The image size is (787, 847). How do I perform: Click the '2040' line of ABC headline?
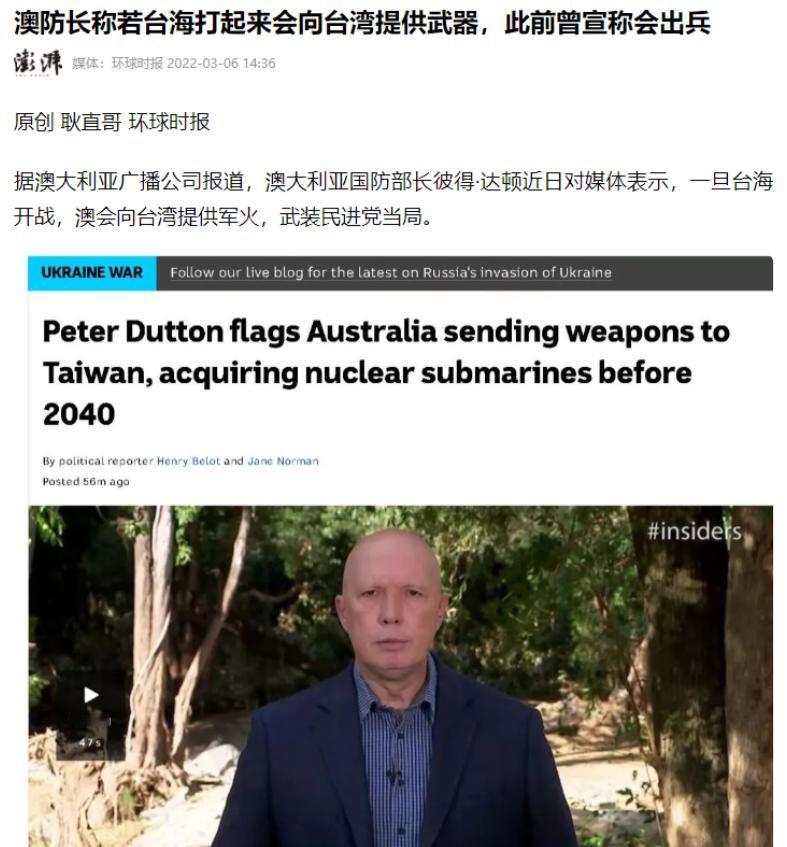coord(79,415)
